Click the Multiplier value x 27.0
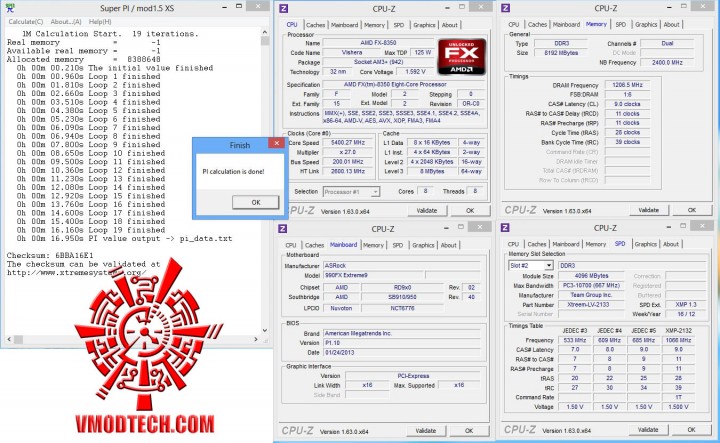The image size is (720, 443). tap(348, 152)
